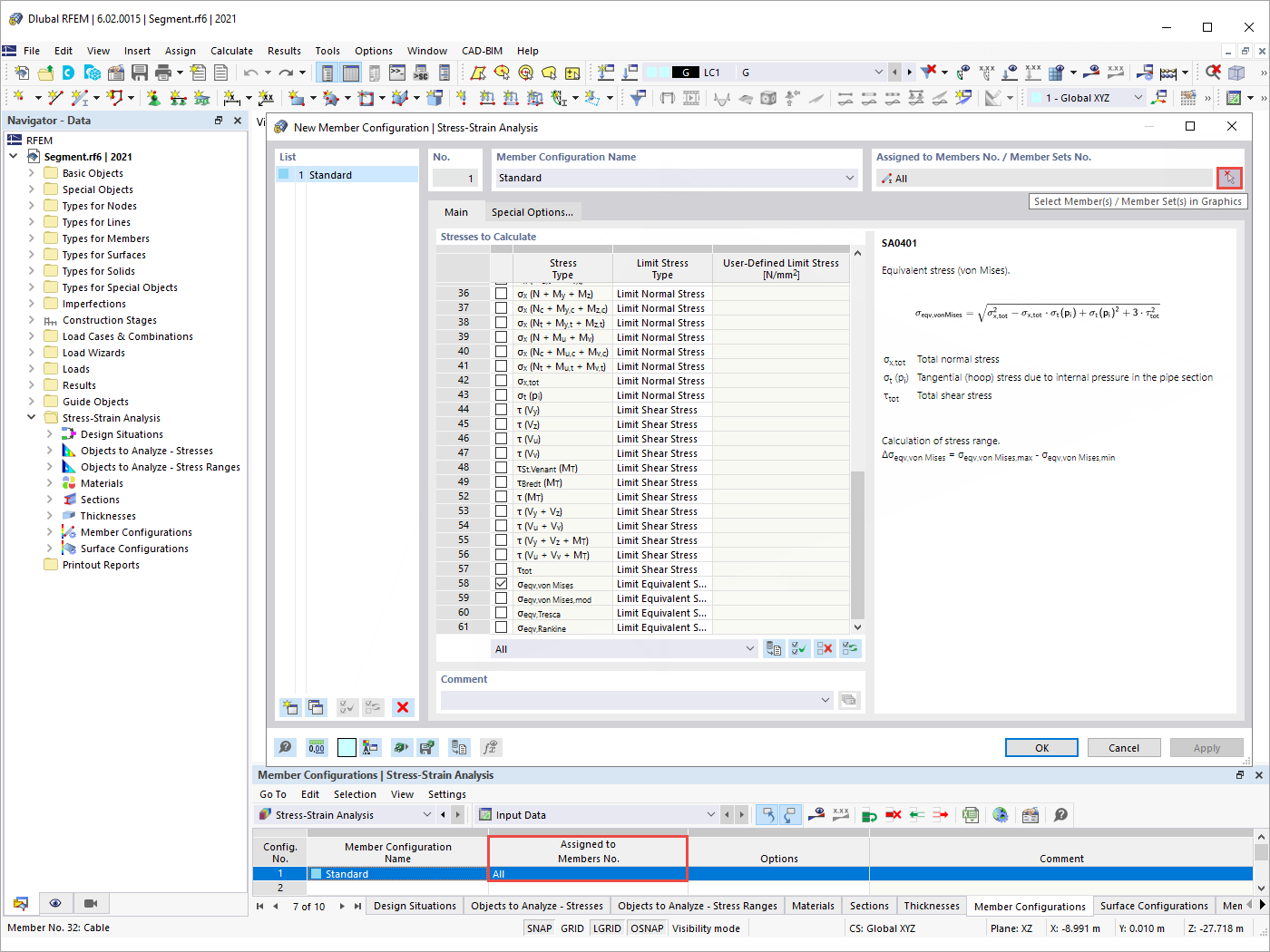Click the help icon in bottom table toolbar
1270x952 pixels.
pyautogui.click(x=1060, y=815)
